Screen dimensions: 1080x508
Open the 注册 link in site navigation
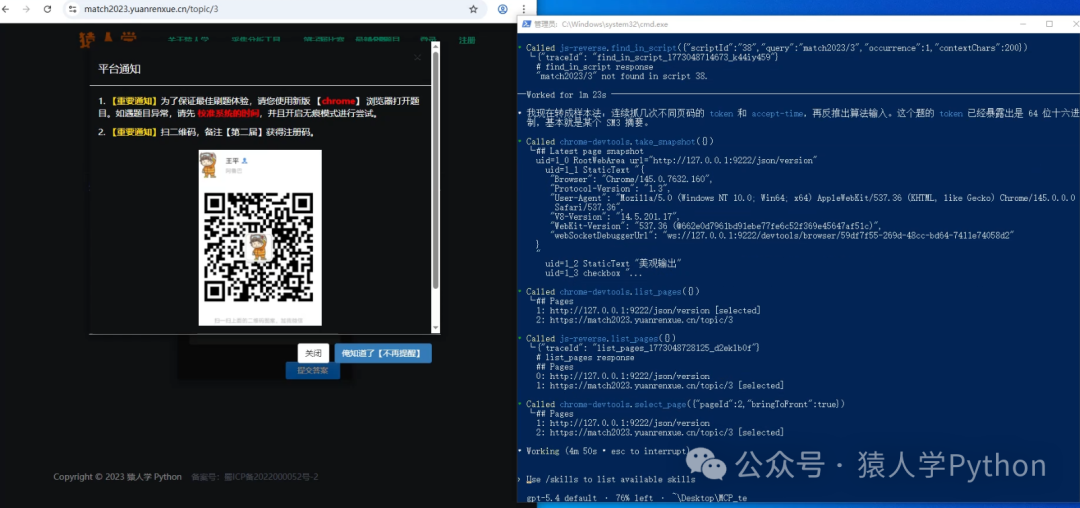tap(467, 41)
